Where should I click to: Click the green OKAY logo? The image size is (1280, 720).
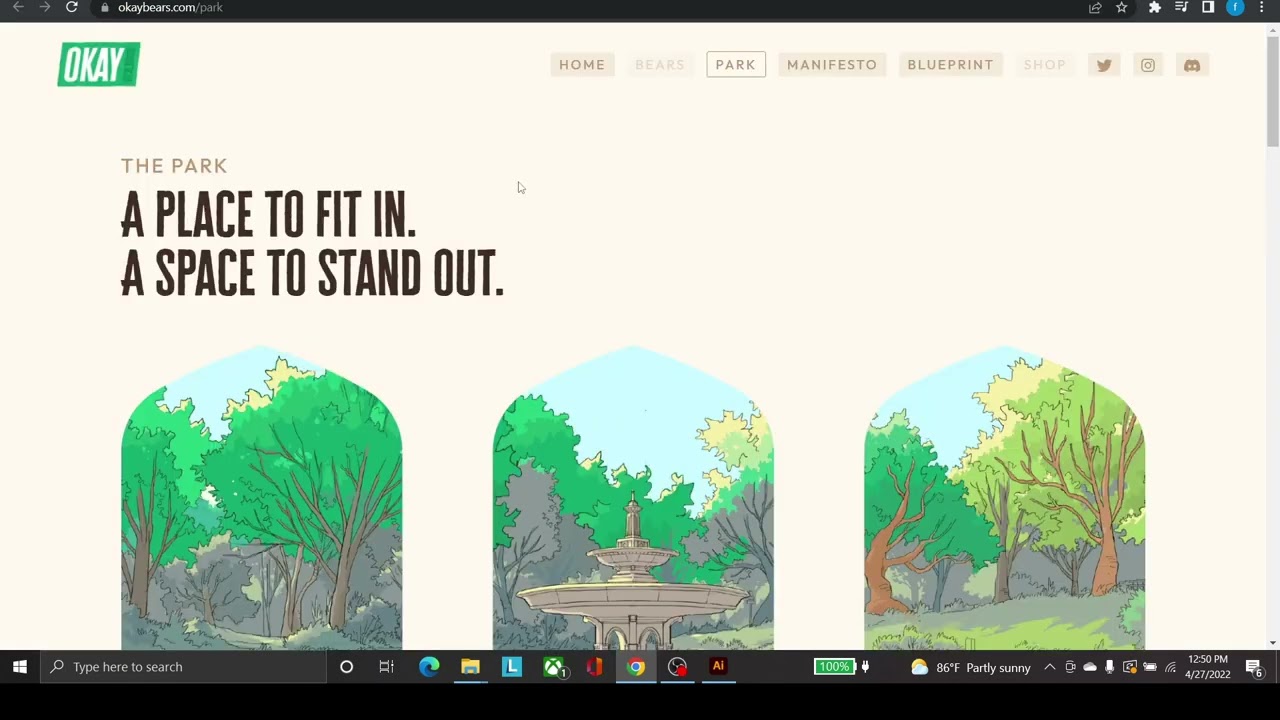(99, 64)
